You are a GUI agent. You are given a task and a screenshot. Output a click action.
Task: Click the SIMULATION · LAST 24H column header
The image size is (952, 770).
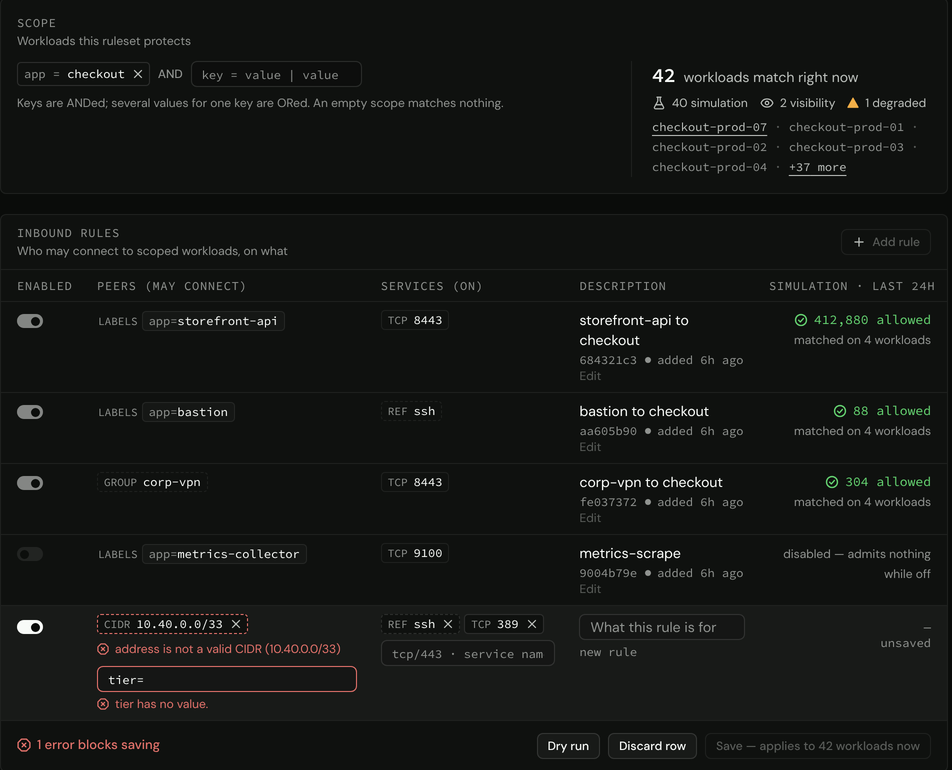(x=852, y=287)
